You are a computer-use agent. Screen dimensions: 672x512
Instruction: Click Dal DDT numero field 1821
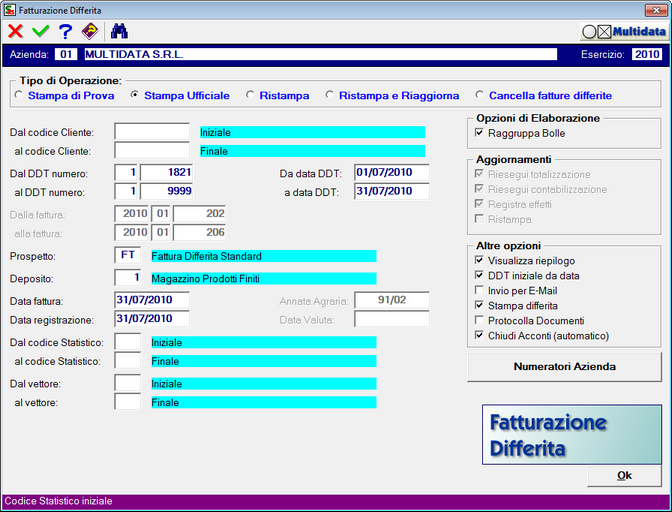166,173
